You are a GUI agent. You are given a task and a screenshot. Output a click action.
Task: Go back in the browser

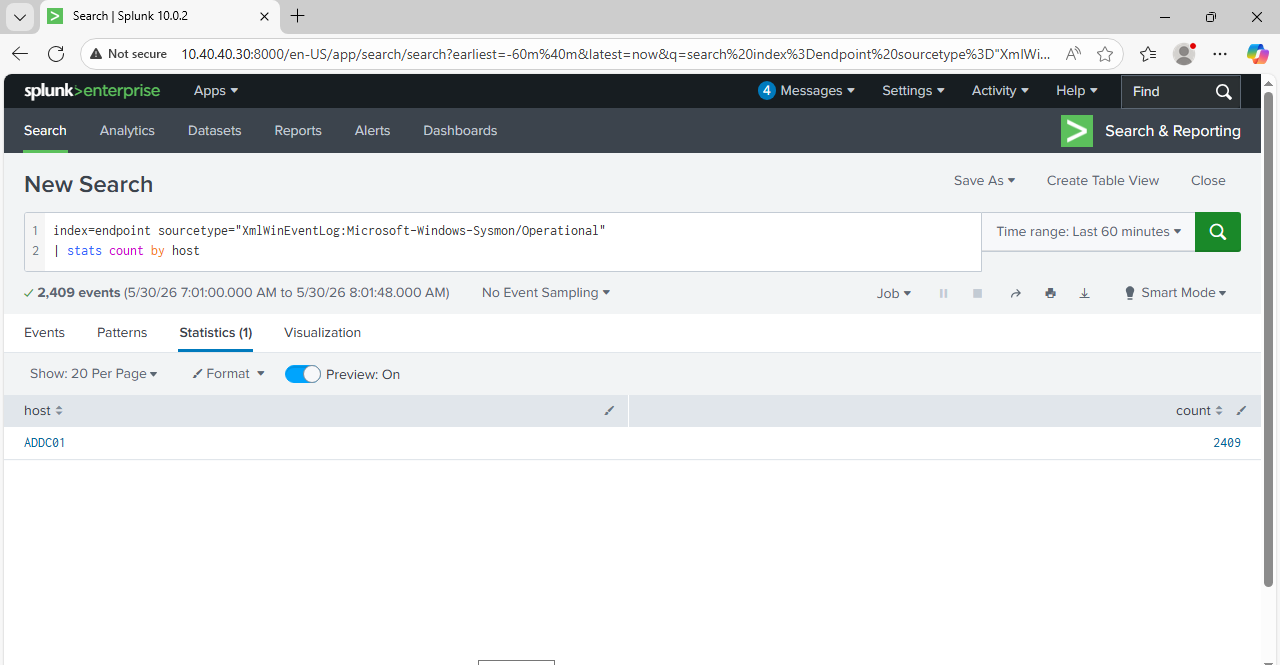[x=21, y=54]
